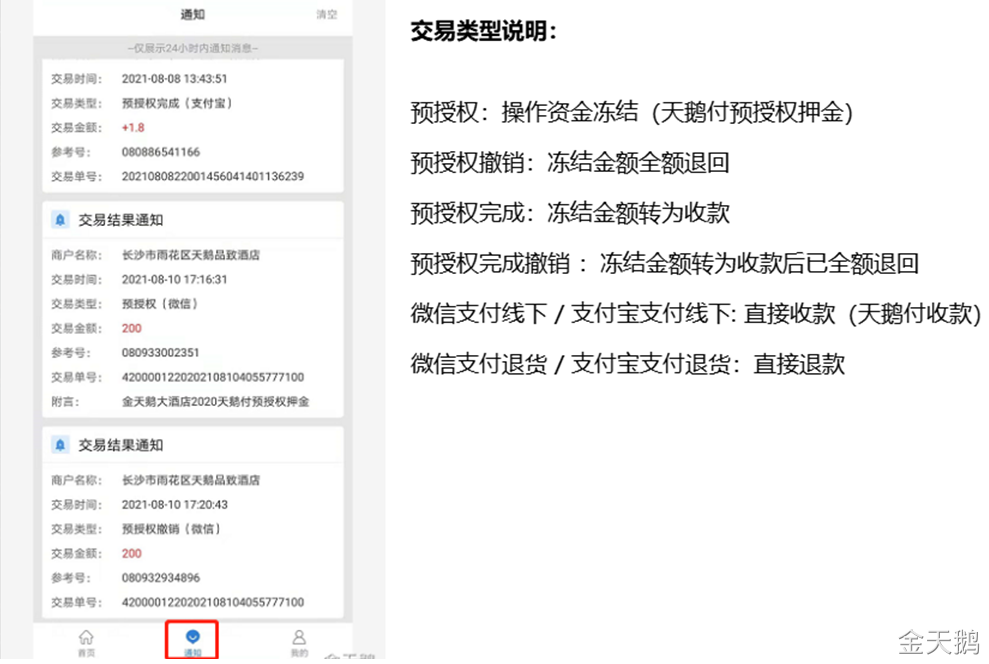Click the 预授权：操作资金冻结 explanation line
Viewport: 989px width, 664px height.
coord(632,112)
